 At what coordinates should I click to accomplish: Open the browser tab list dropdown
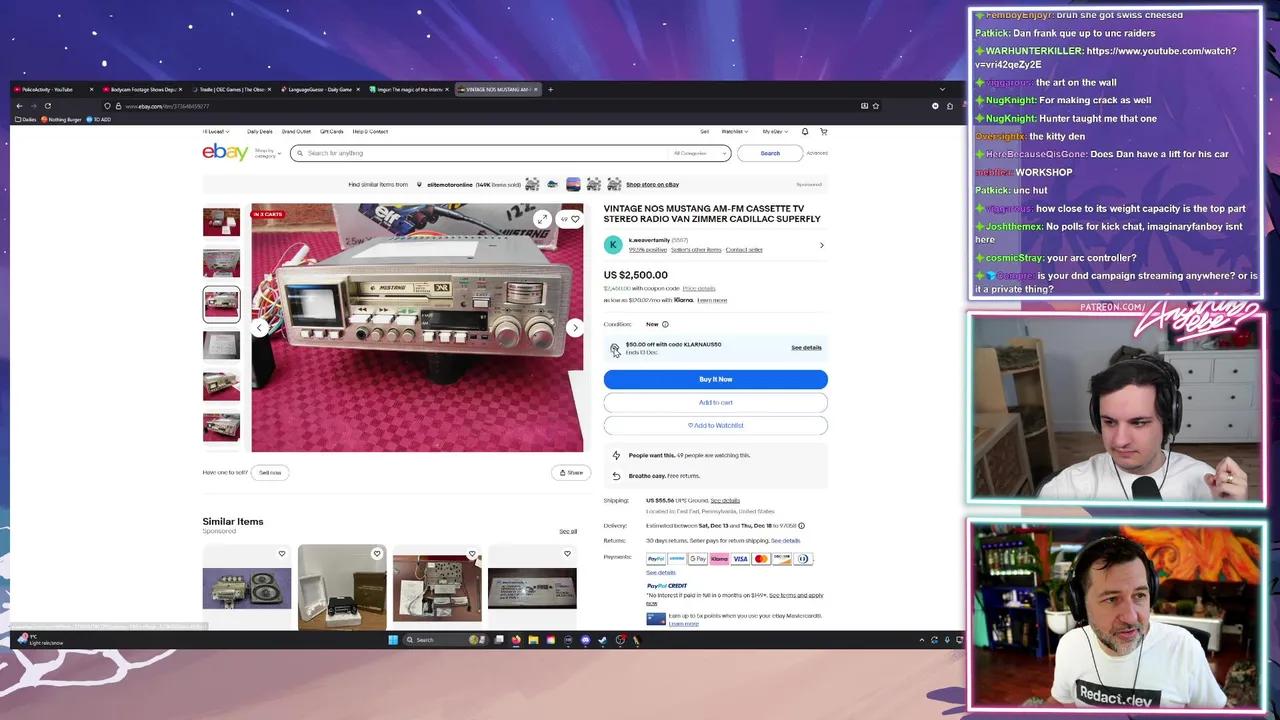(x=942, y=89)
